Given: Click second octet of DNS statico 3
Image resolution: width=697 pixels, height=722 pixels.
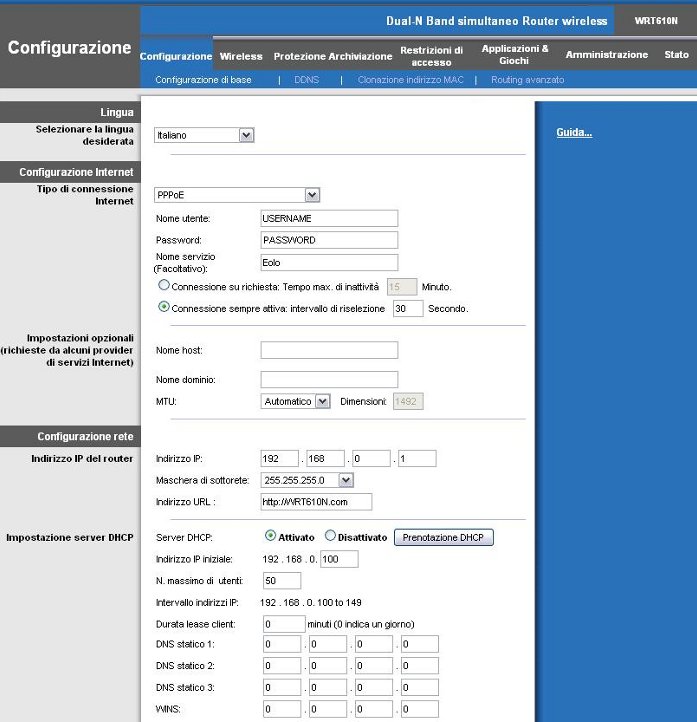Looking at the screenshot, I should point(328,687).
